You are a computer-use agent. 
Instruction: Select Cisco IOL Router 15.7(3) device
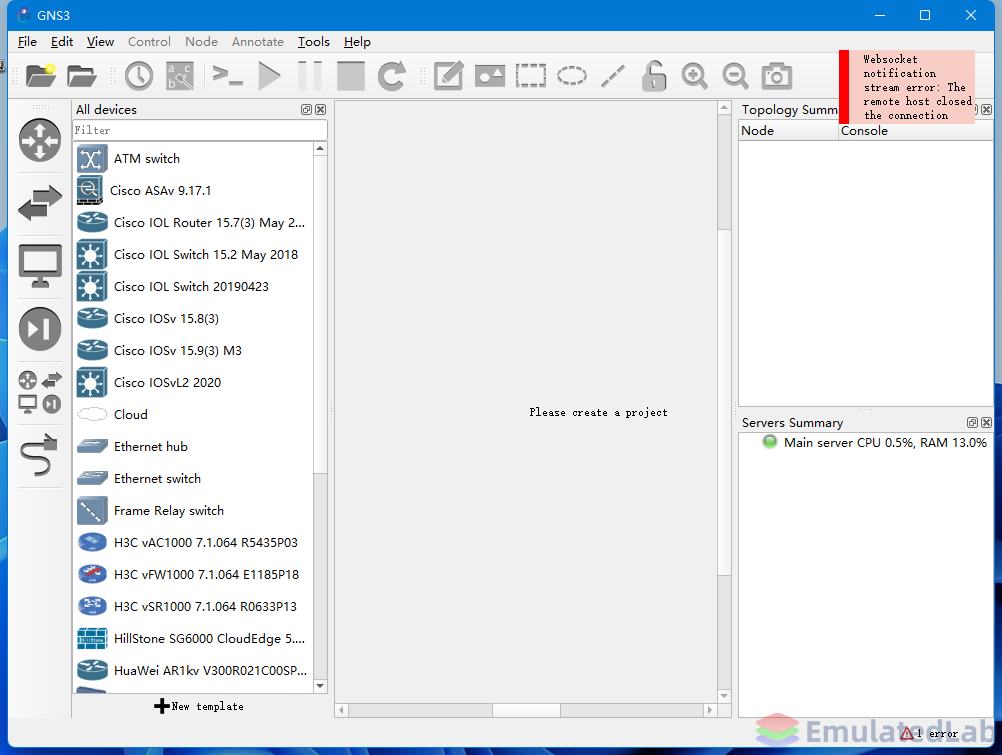coord(194,222)
